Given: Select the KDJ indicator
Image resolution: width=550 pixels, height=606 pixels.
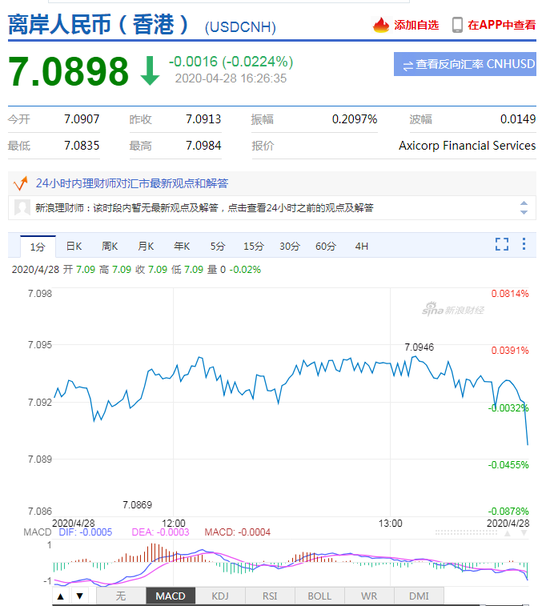Looking at the screenshot, I should coord(220,596).
